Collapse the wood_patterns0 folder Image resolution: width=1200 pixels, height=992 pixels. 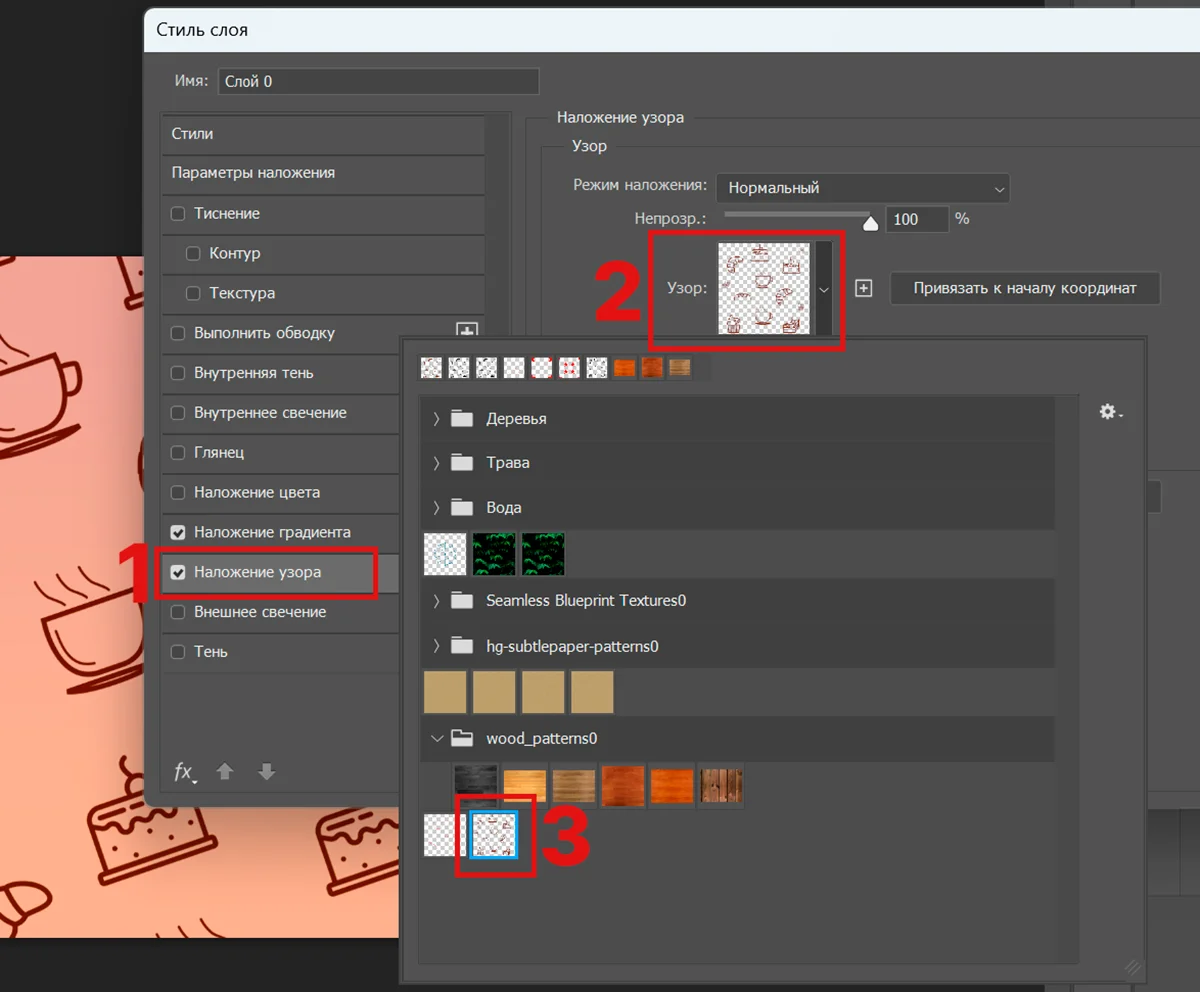click(436, 739)
